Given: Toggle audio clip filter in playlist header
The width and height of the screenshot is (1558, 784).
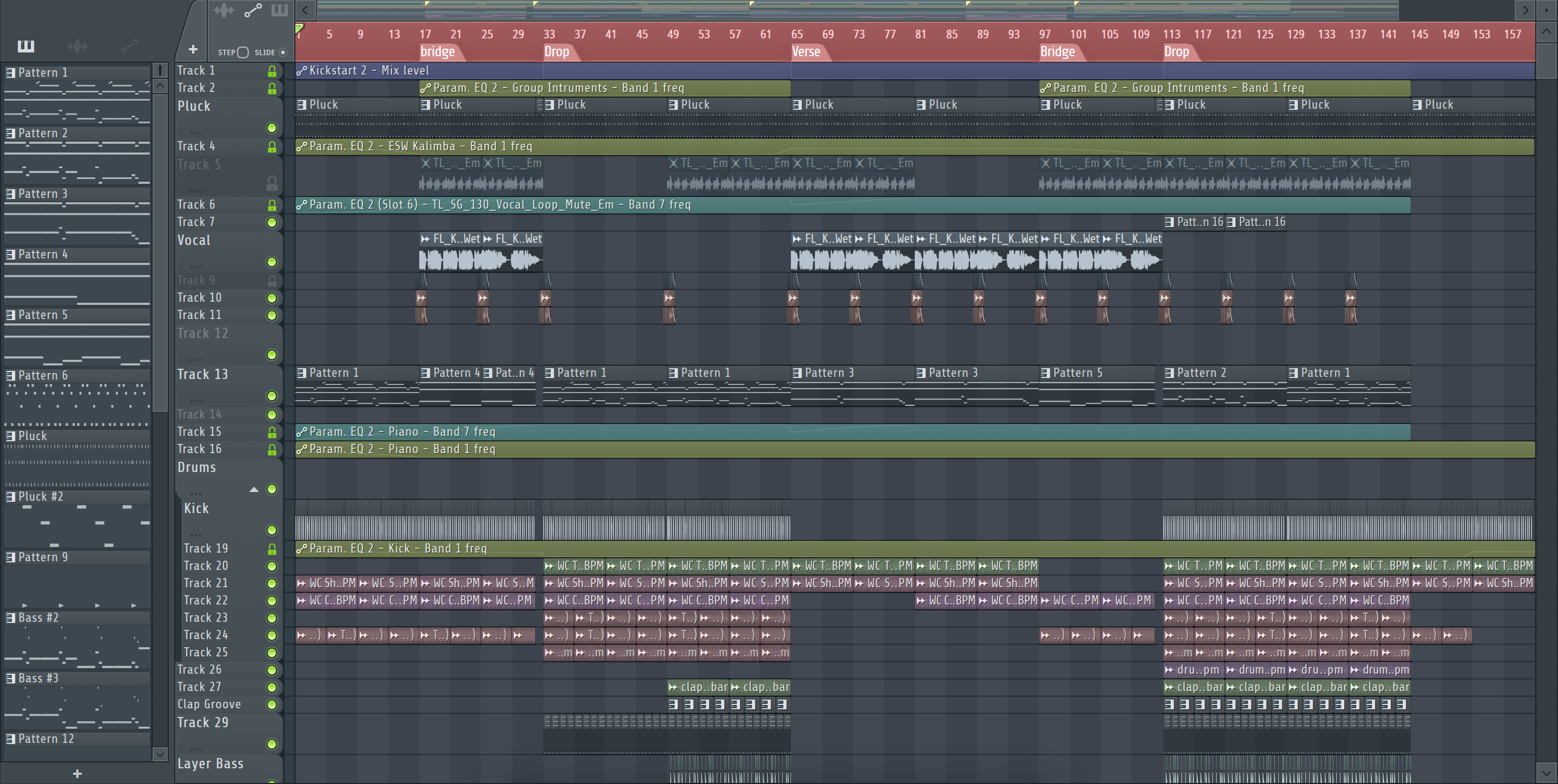Looking at the screenshot, I should (223, 10).
